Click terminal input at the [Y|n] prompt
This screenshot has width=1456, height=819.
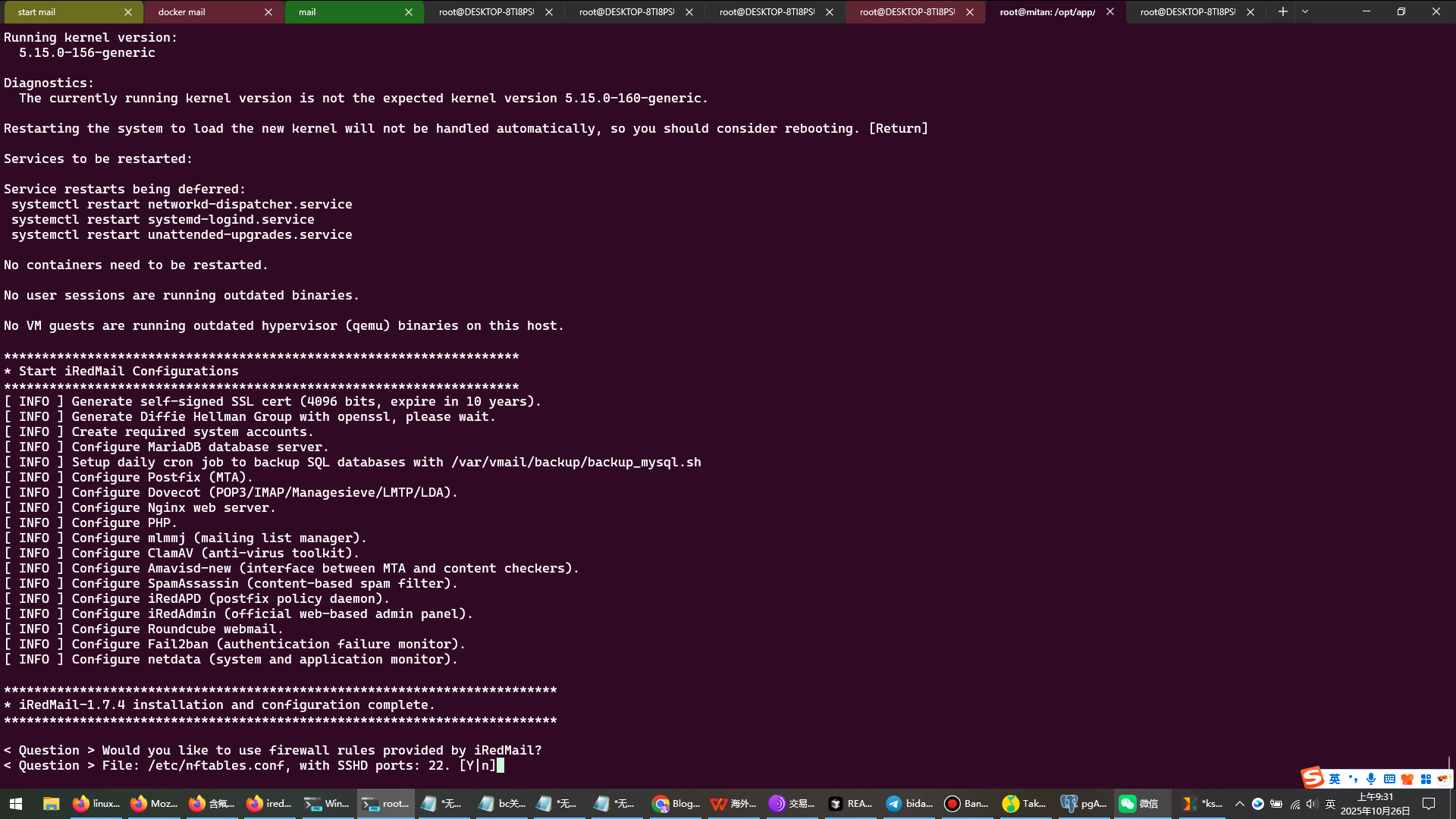pos(500,766)
